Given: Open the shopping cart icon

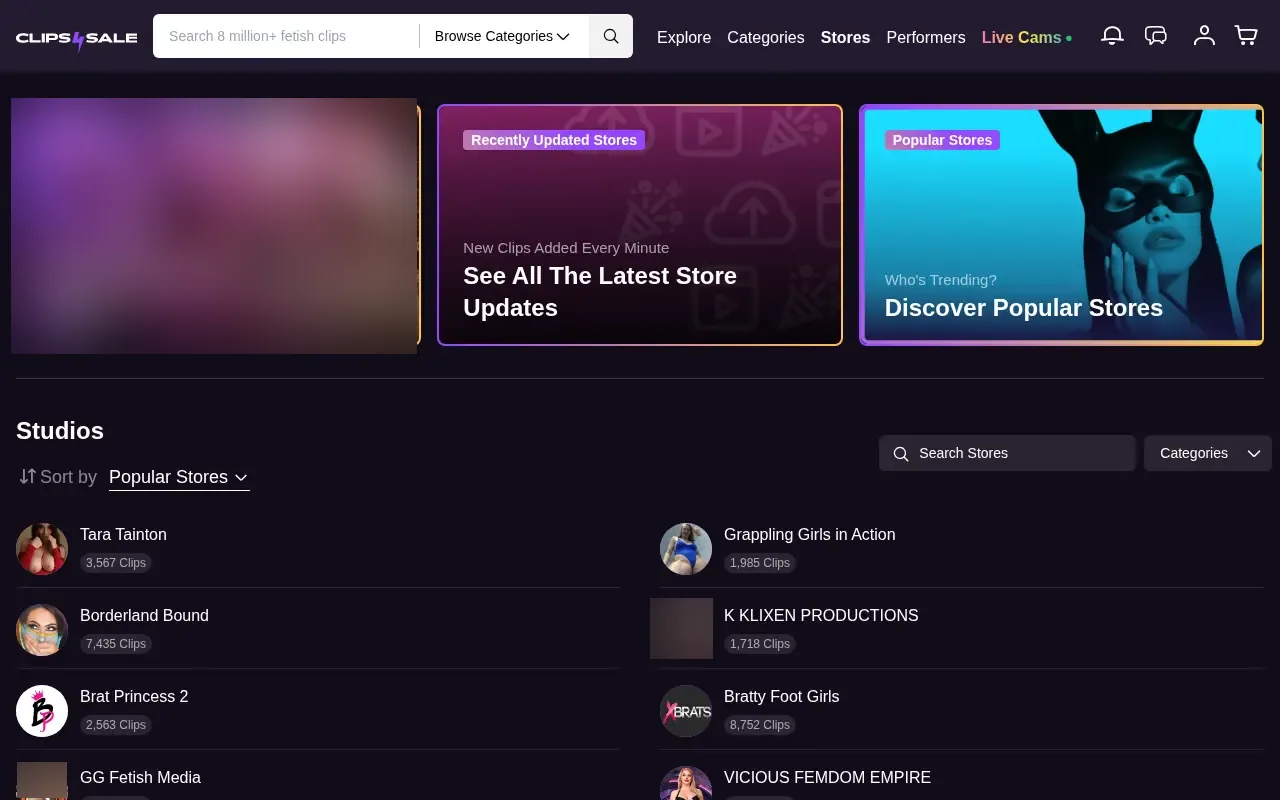Looking at the screenshot, I should click(x=1246, y=36).
